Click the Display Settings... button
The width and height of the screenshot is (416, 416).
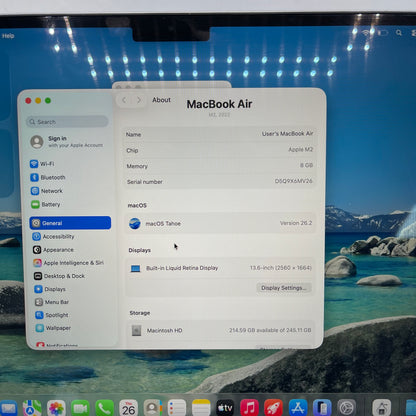pyautogui.click(x=284, y=288)
